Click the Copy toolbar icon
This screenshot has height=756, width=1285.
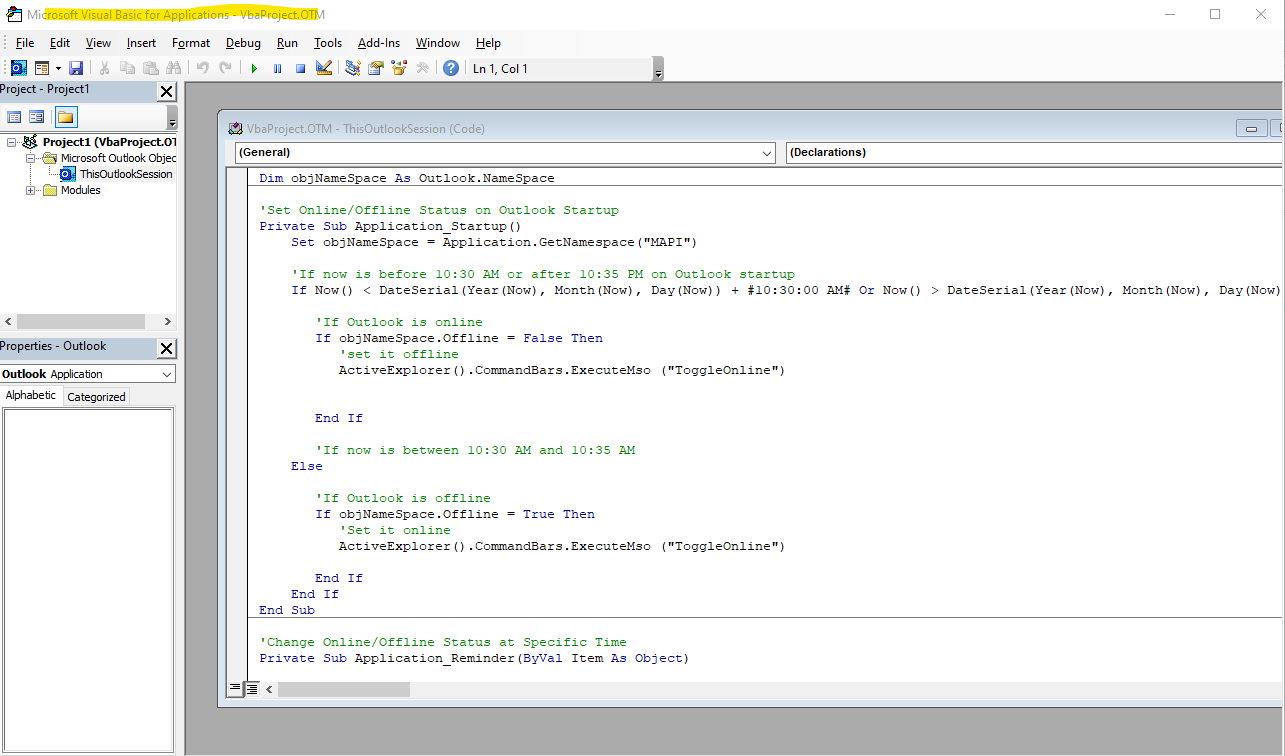point(127,68)
